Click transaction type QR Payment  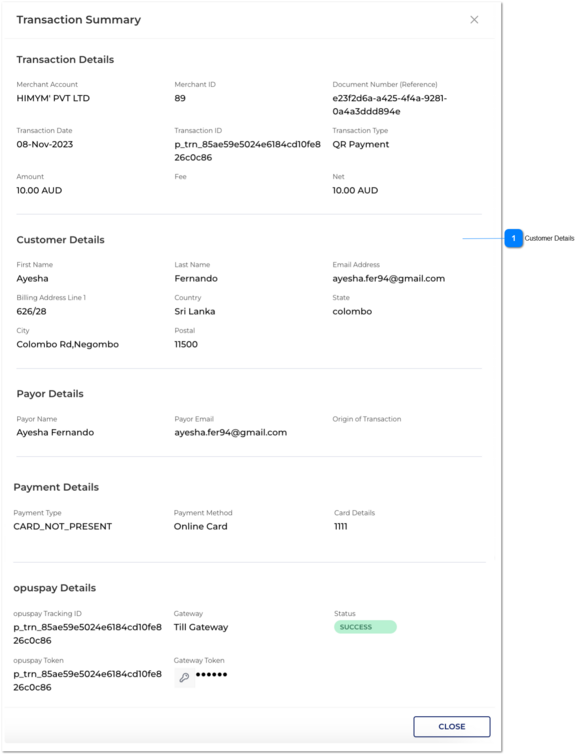click(361, 144)
